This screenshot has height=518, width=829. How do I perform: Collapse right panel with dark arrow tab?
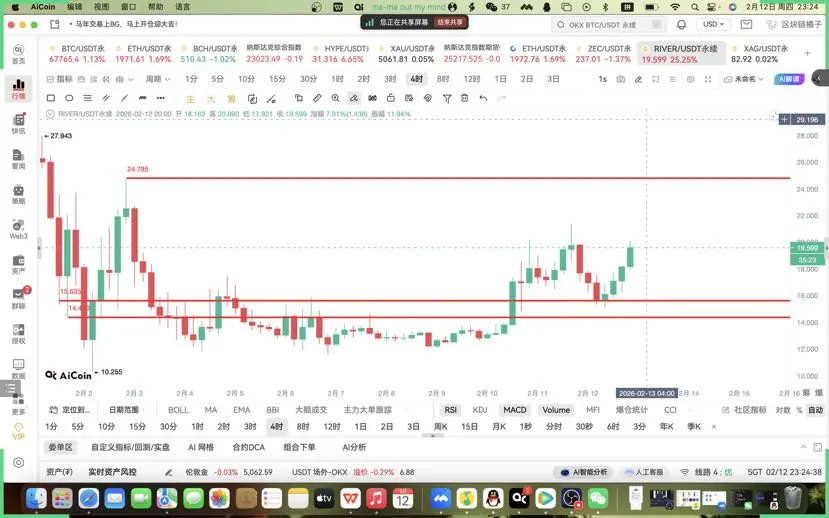(x=819, y=78)
